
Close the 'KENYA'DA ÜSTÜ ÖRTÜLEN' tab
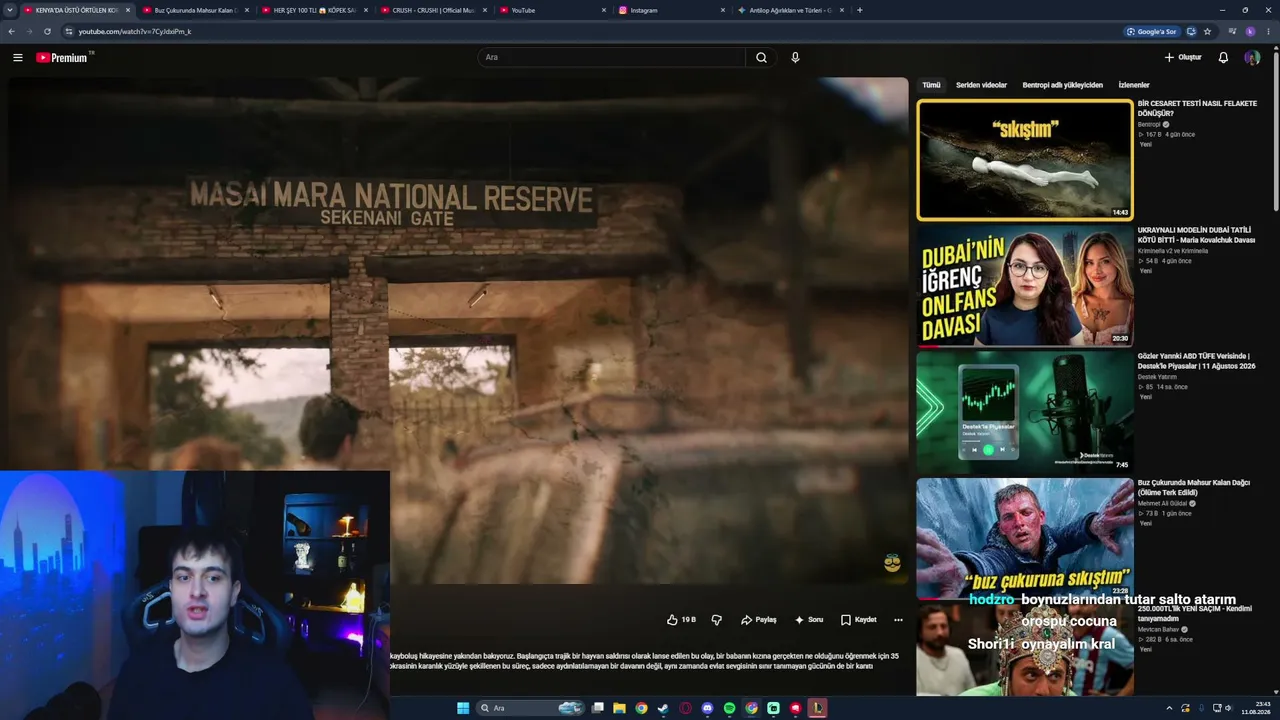click(x=127, y=10)
